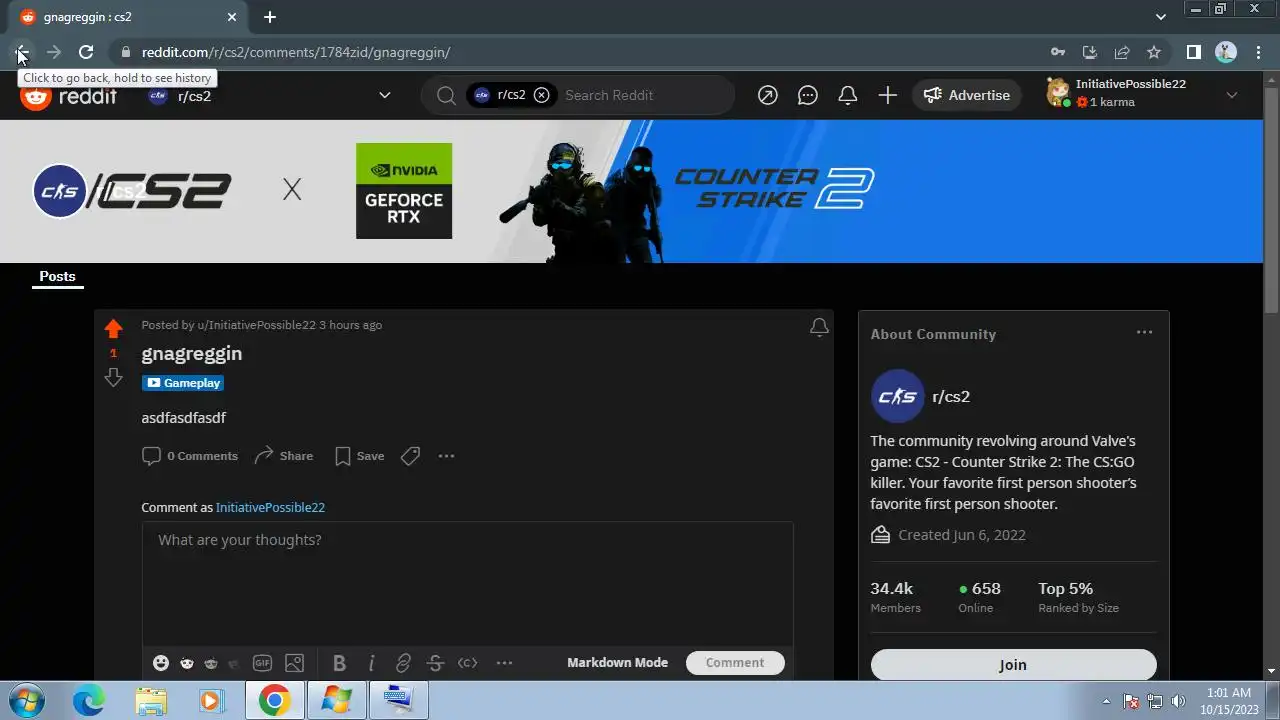Open the header notifications bell
This screenshot has height=720, width=1280.
(847, 95)
